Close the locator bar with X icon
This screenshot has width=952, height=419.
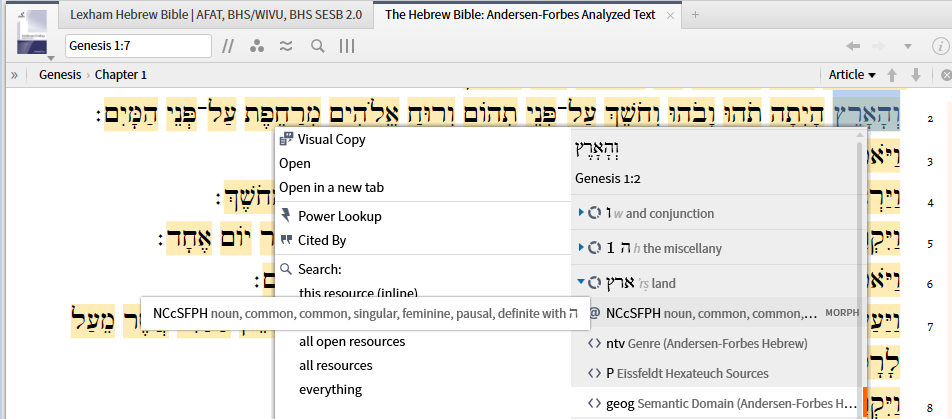pyautogui.click(x=946, y=75)
